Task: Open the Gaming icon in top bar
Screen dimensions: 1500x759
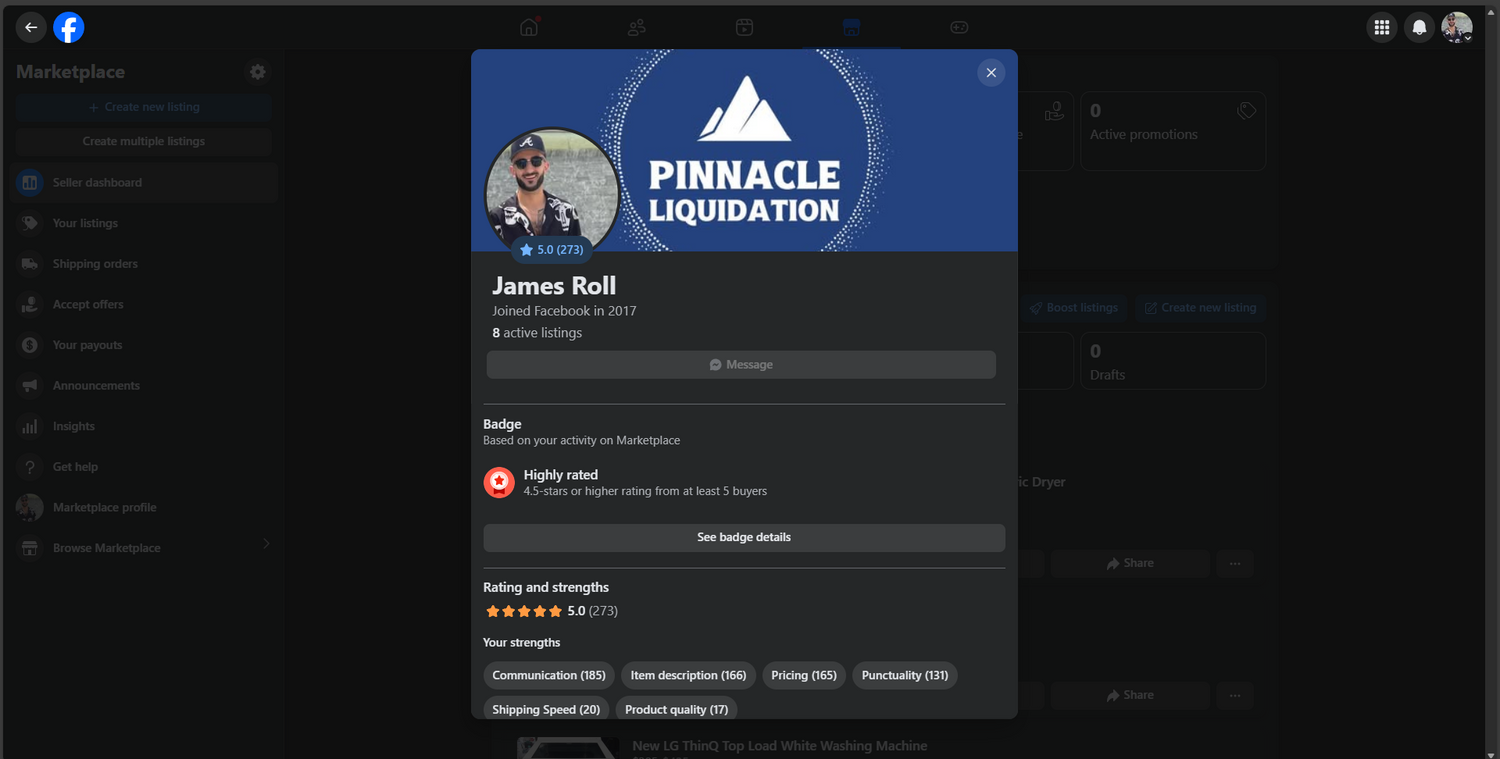Action: [x=959, y=27]
